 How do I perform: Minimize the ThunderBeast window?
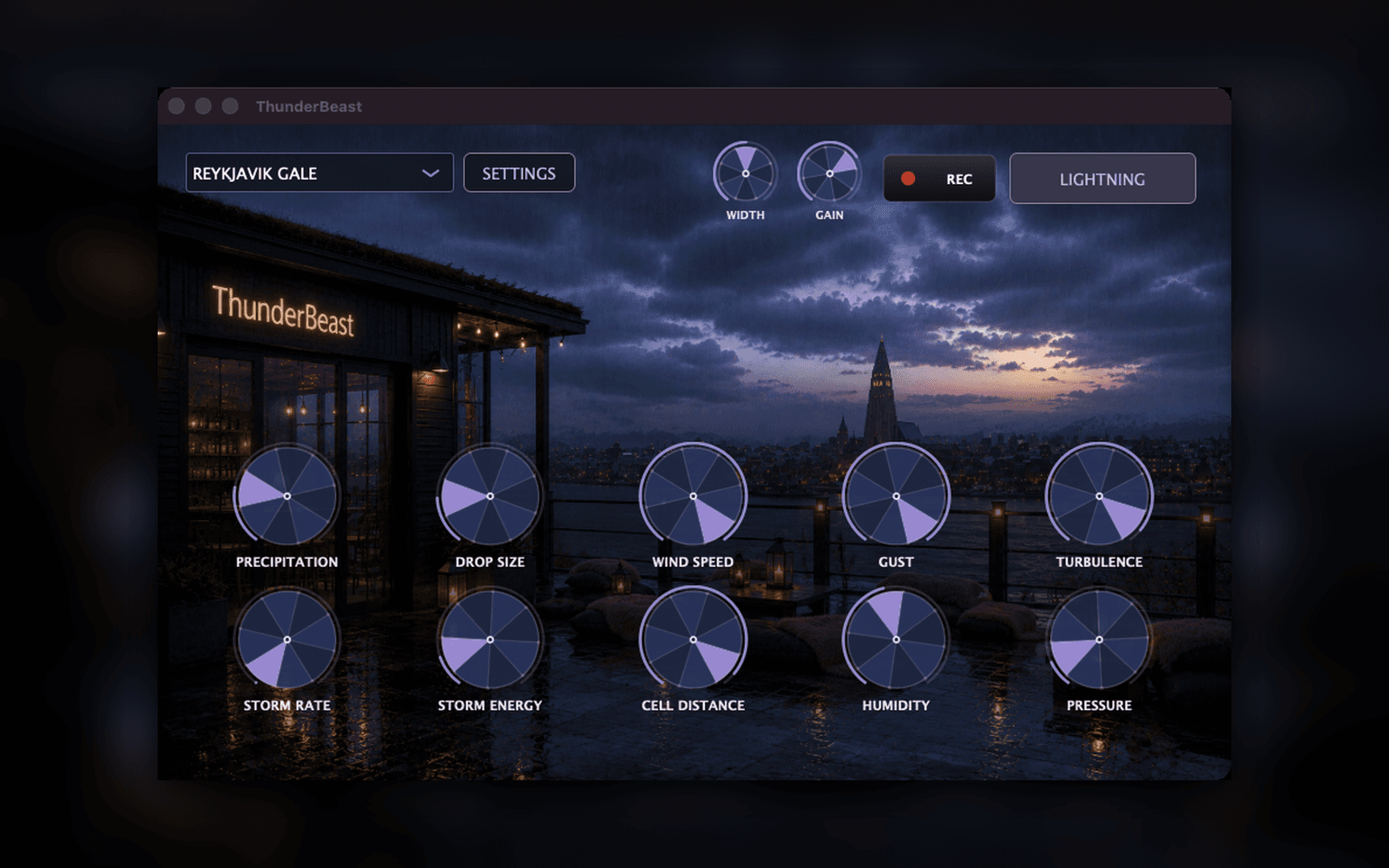(203, 106)
